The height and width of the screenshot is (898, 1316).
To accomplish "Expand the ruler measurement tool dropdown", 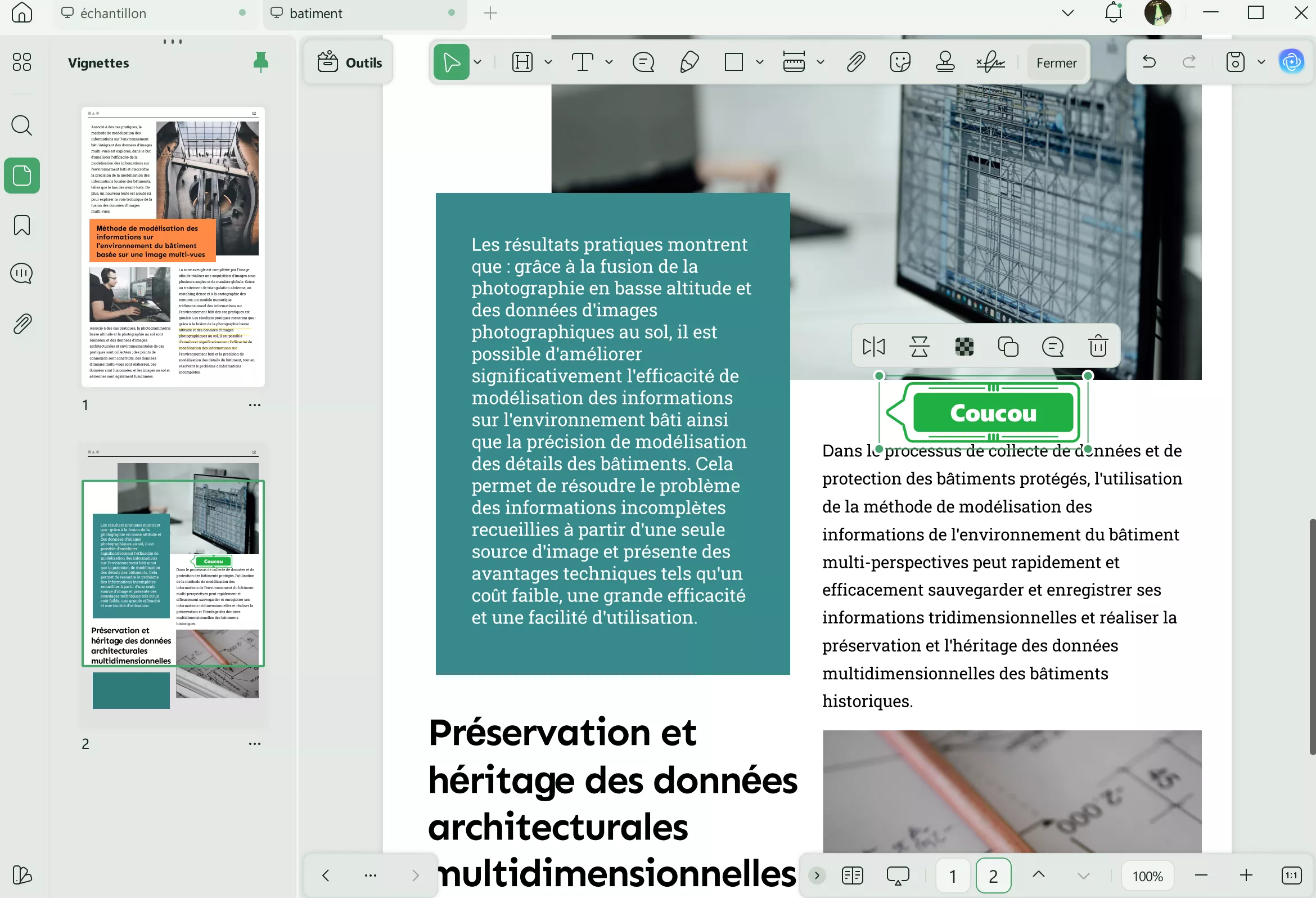I will (821, 62).
